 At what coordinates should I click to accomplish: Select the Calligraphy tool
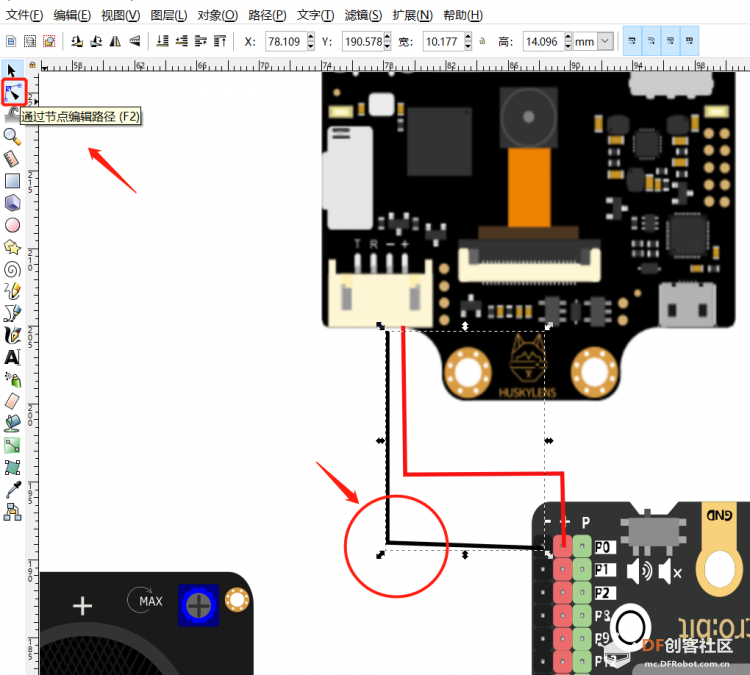tap(12, 335)
